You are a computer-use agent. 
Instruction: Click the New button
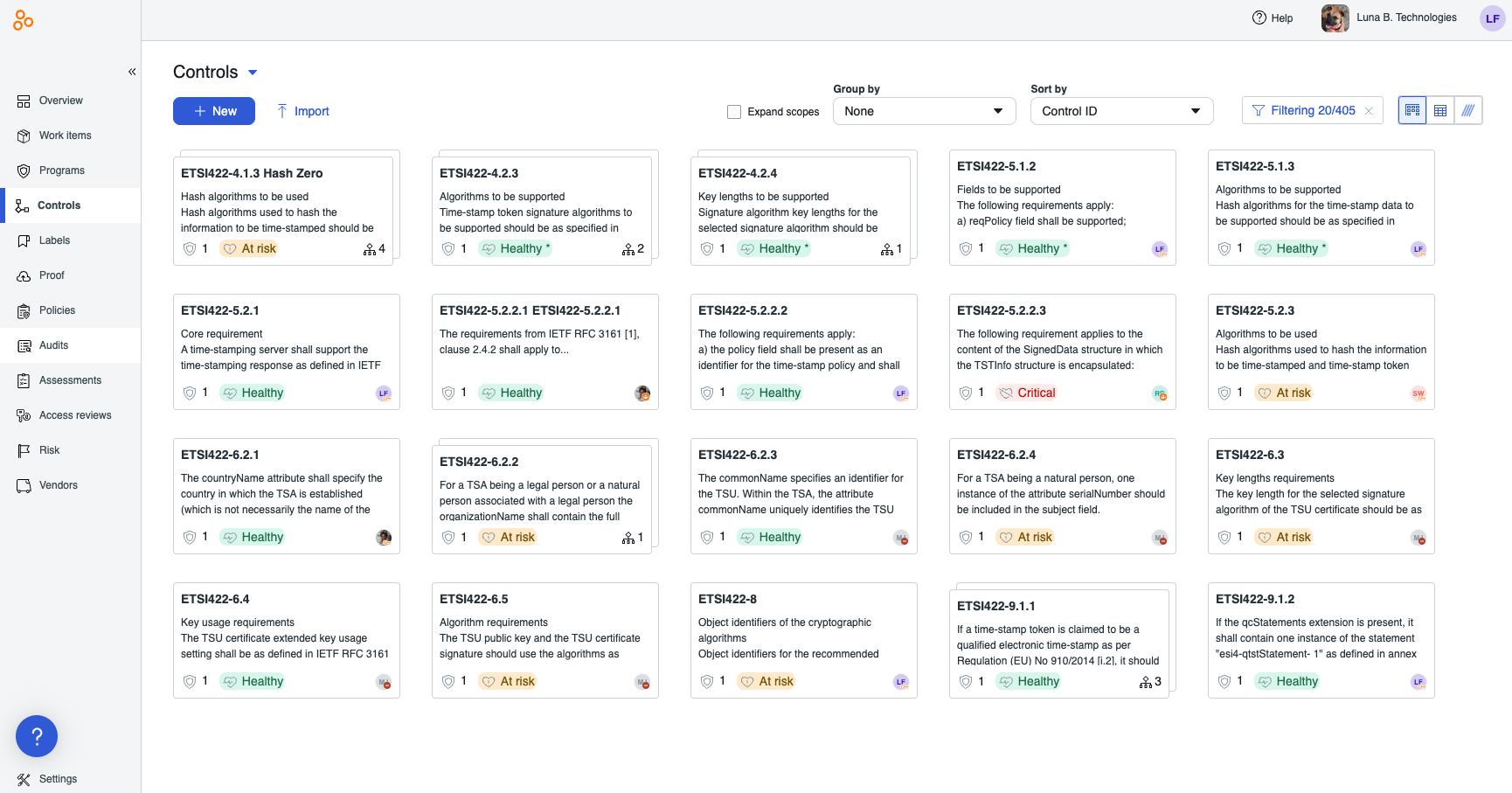click(x=213, y=111)
